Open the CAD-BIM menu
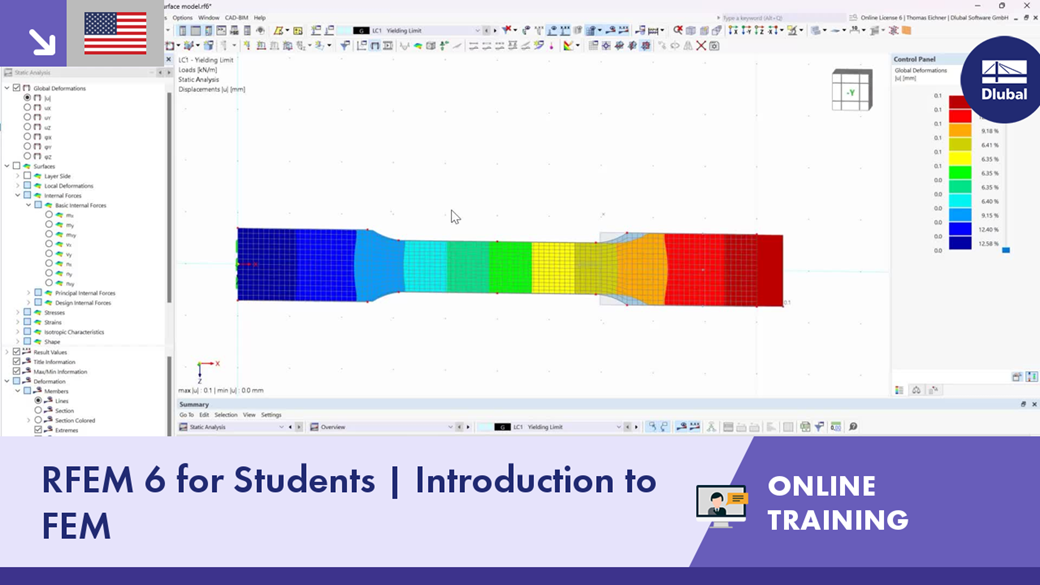Image resolution: width=1040 pixels, height=585 pixels. (x=237, y=17)
